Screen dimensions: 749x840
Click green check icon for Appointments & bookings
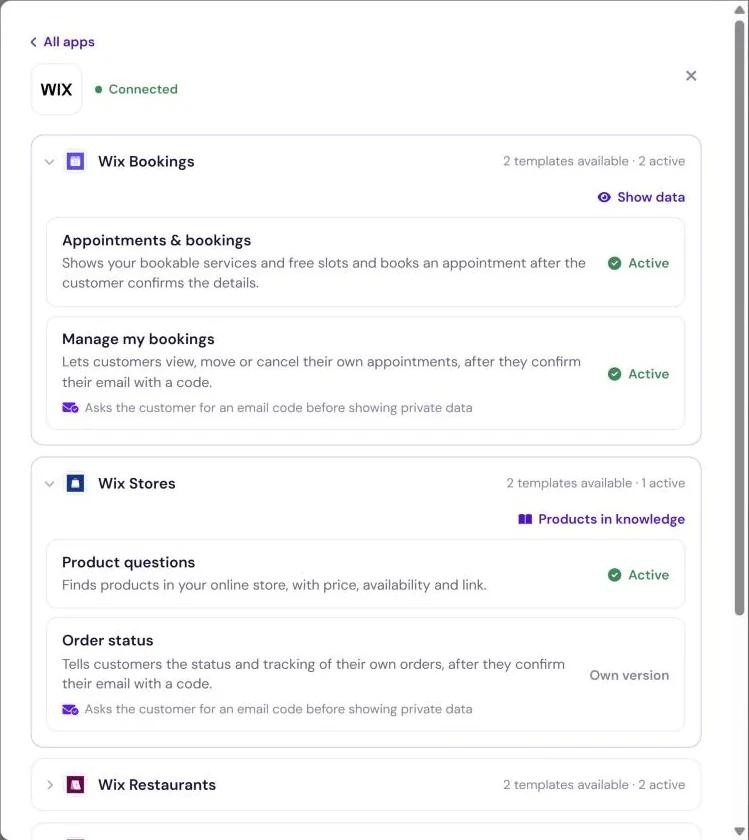click(x=615, y=263)
